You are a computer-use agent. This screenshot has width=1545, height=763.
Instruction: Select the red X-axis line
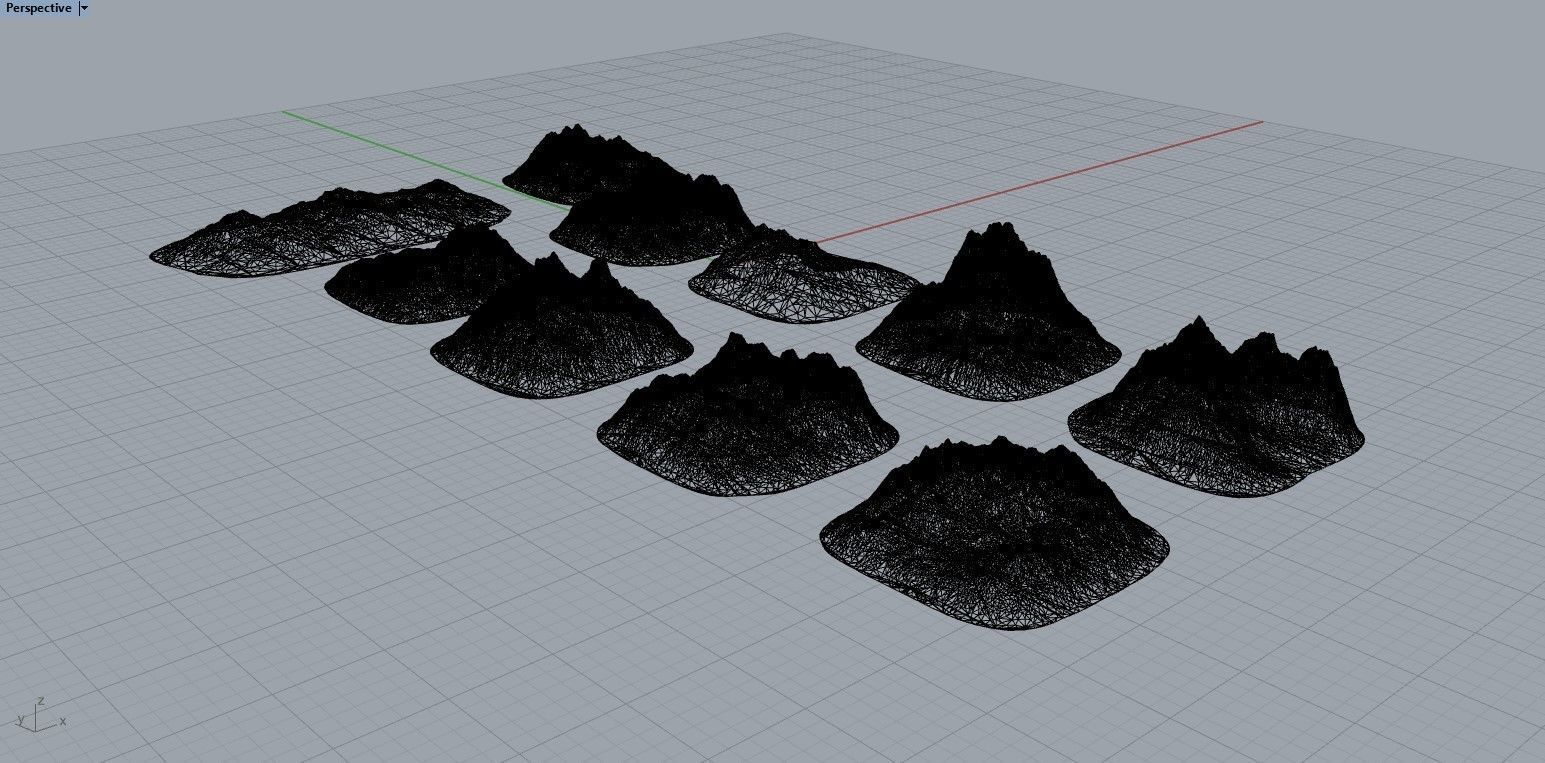pos(1039,182)
